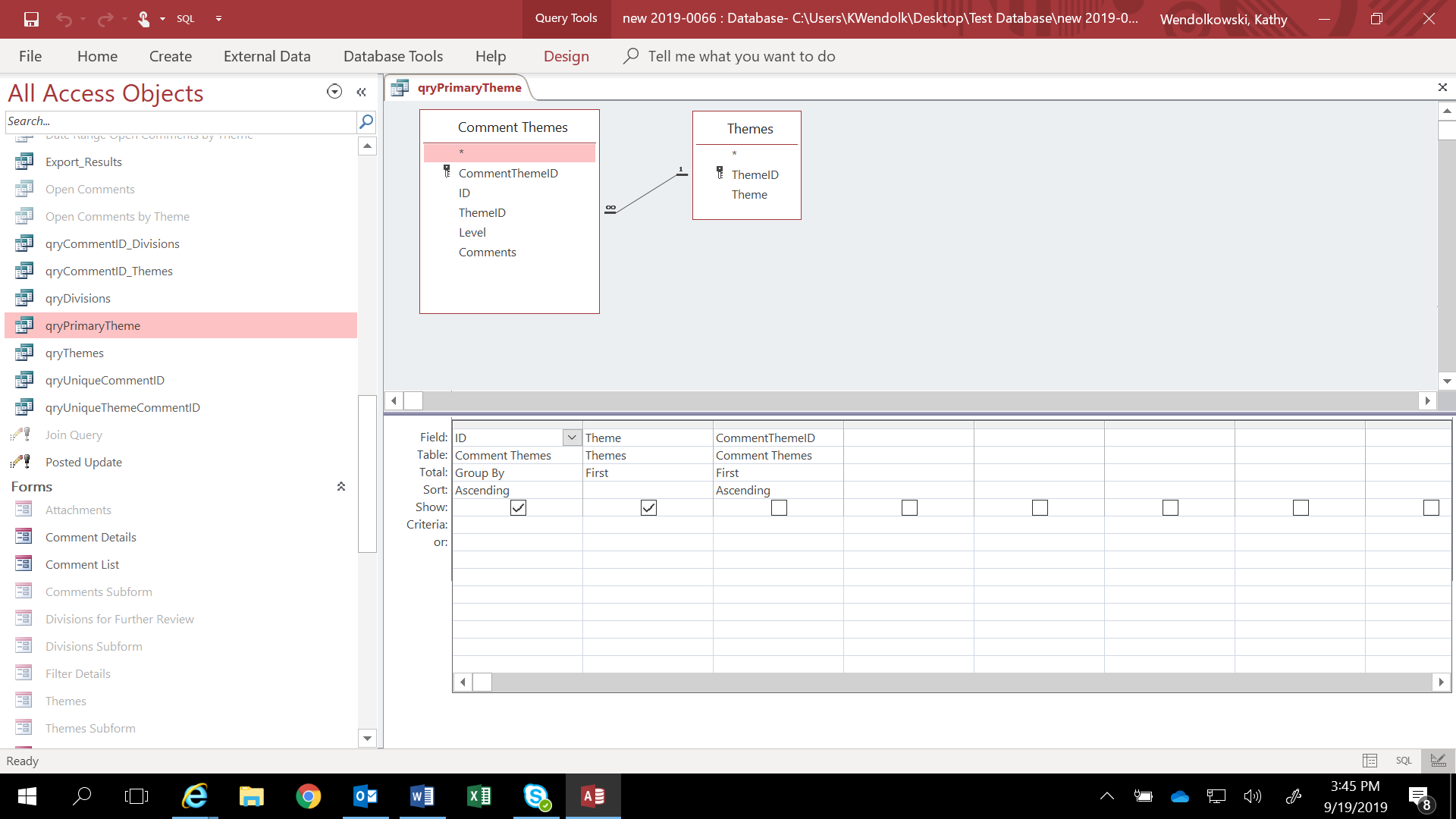Viewport: 1456px width, 819px height.
Task: Toggle Show checkbox for Theme field
Action: [648, 507]
